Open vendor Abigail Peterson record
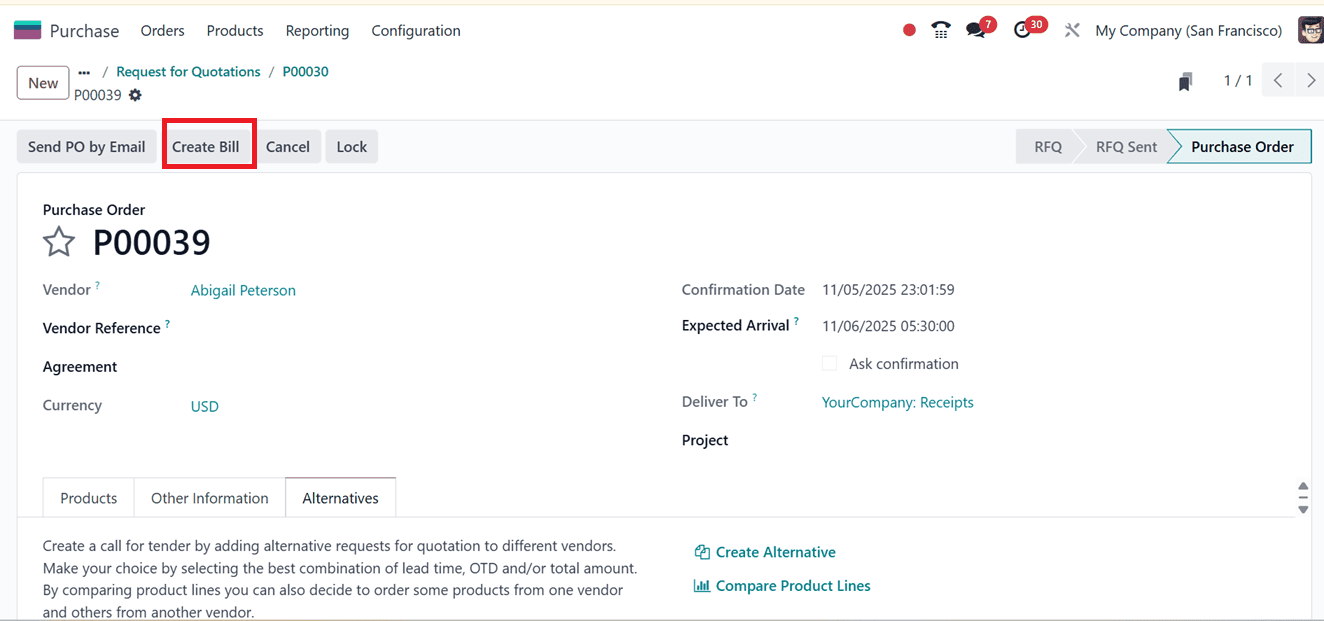This screenshot has width=1324, height=621. (243, 290)
